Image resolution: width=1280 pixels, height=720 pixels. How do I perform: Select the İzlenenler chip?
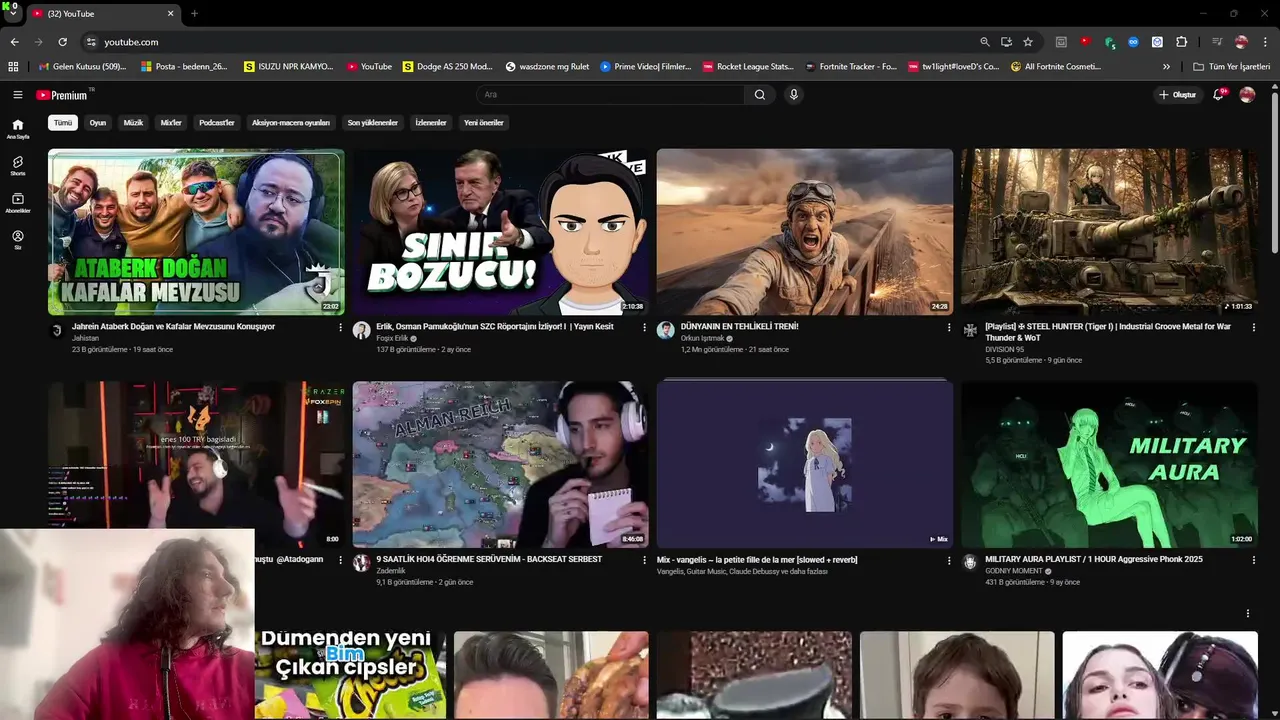pyautogui.click(x=431, y=123)
